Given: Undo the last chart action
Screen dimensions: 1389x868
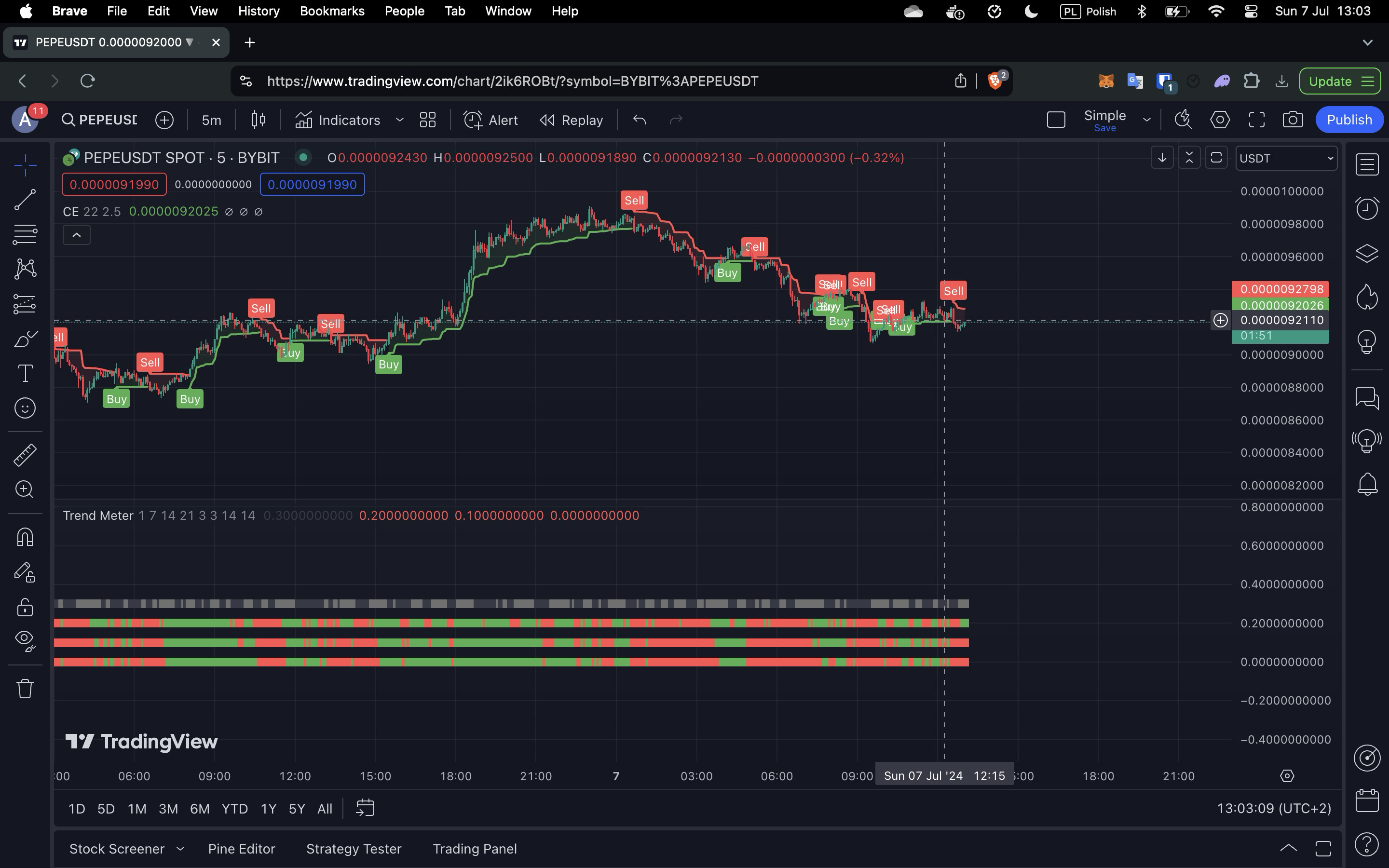Looking at the screenshot, I should (x=640, y=120).
